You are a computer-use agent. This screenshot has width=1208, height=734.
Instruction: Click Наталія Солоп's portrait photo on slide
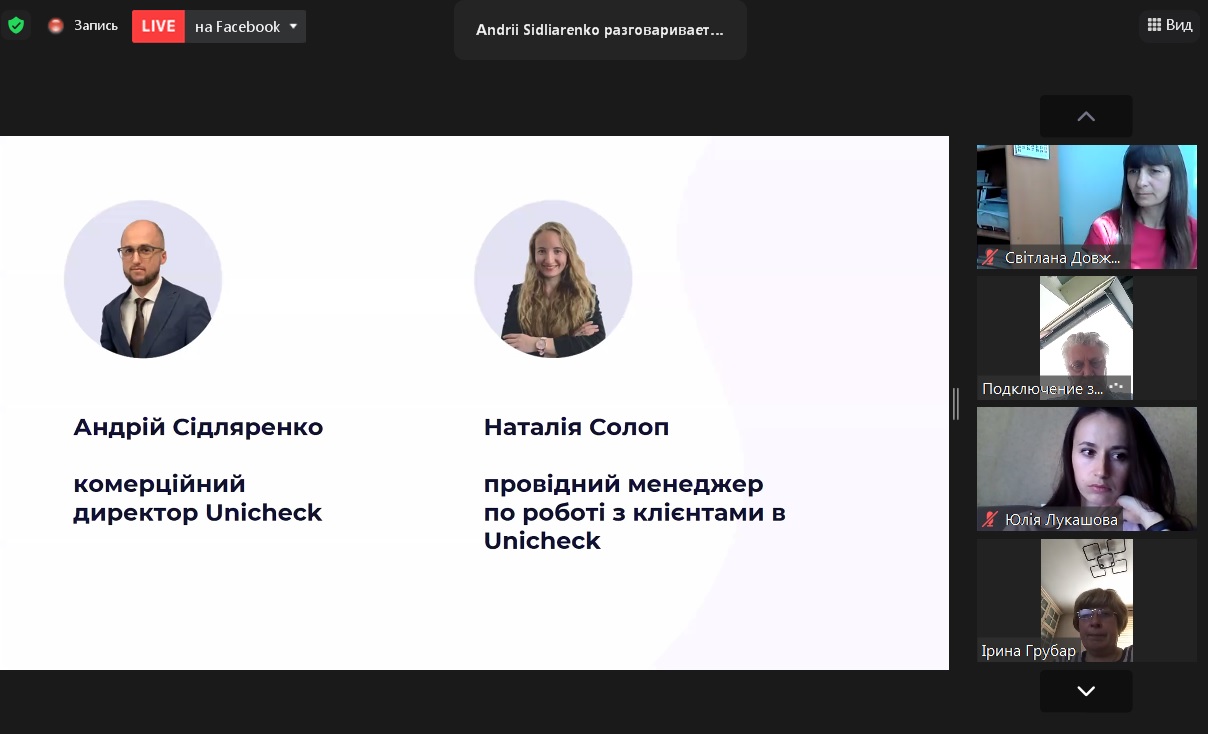click(x=553, y=279)
